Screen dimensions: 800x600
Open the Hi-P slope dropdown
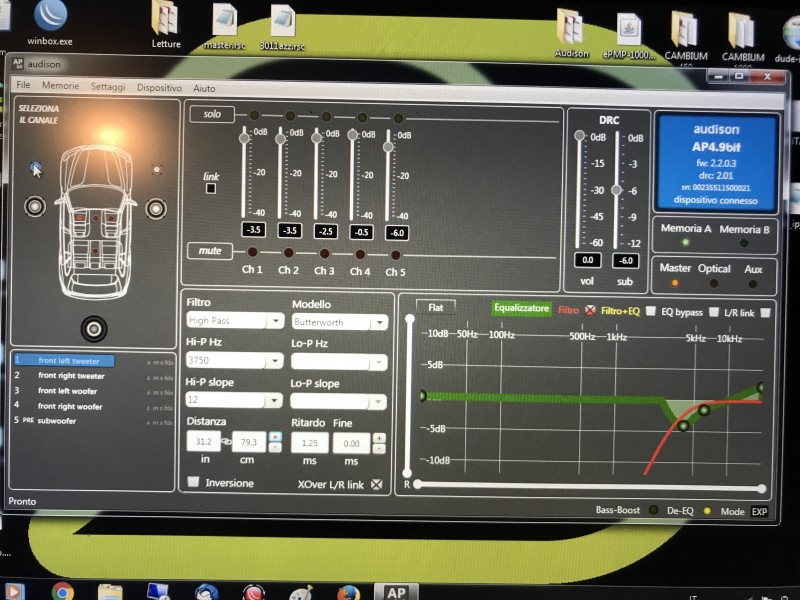click(x=235, y=399)
